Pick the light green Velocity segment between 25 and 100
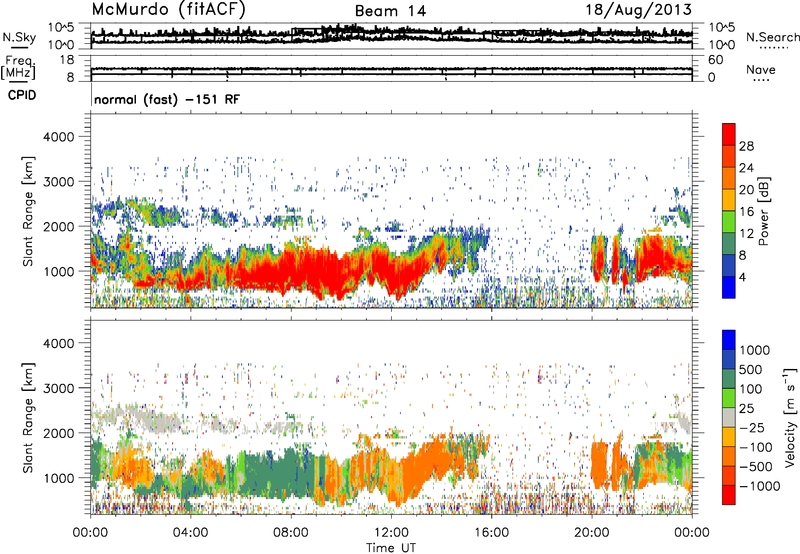800x554 pixels. tap(729, 398)
